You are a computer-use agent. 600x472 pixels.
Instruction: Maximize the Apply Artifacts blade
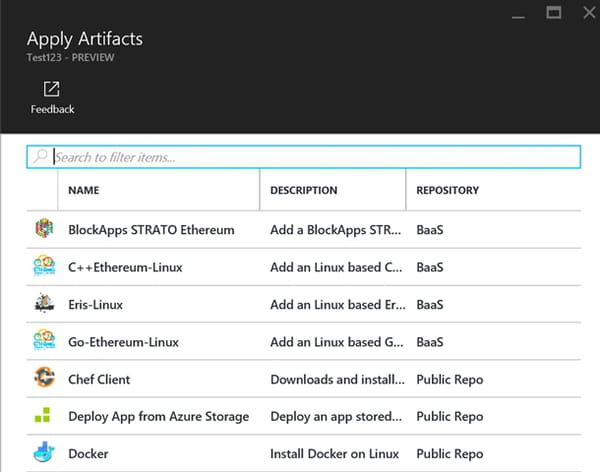coord(554,12)
